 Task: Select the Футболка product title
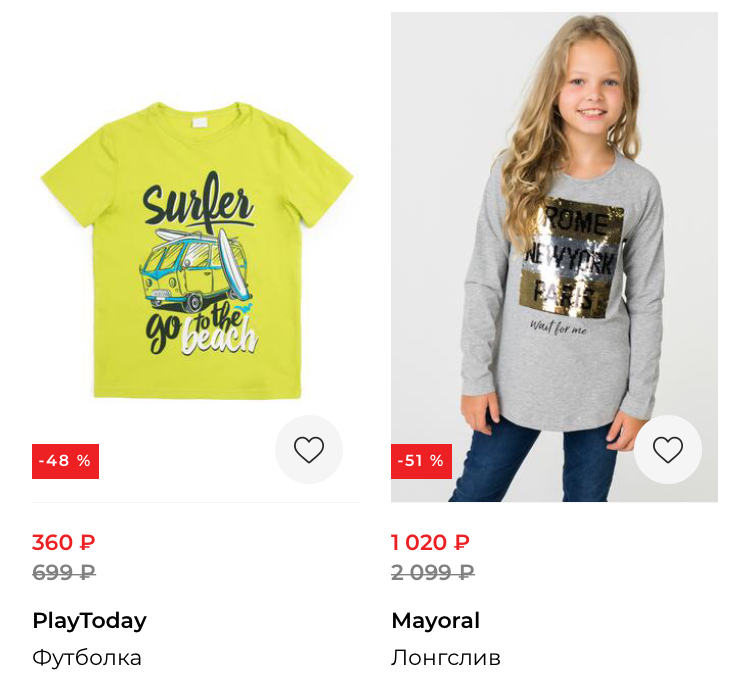[87, 658]
